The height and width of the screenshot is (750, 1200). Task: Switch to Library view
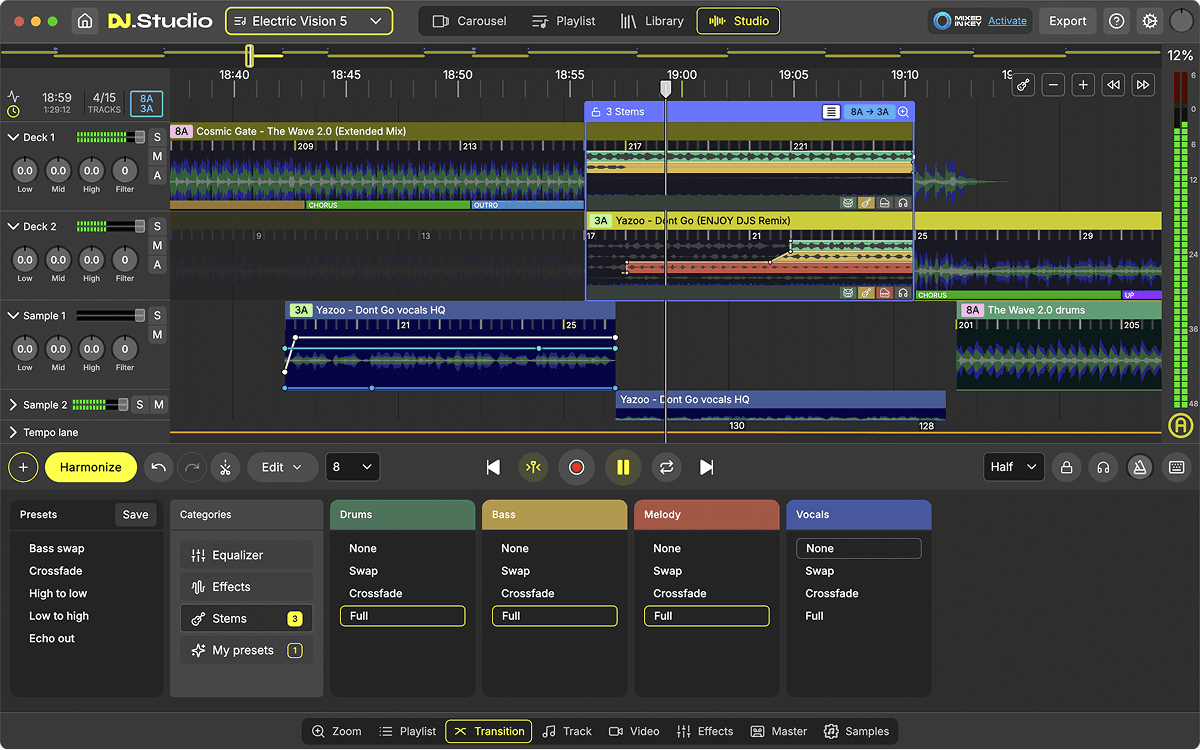(652, 21)
